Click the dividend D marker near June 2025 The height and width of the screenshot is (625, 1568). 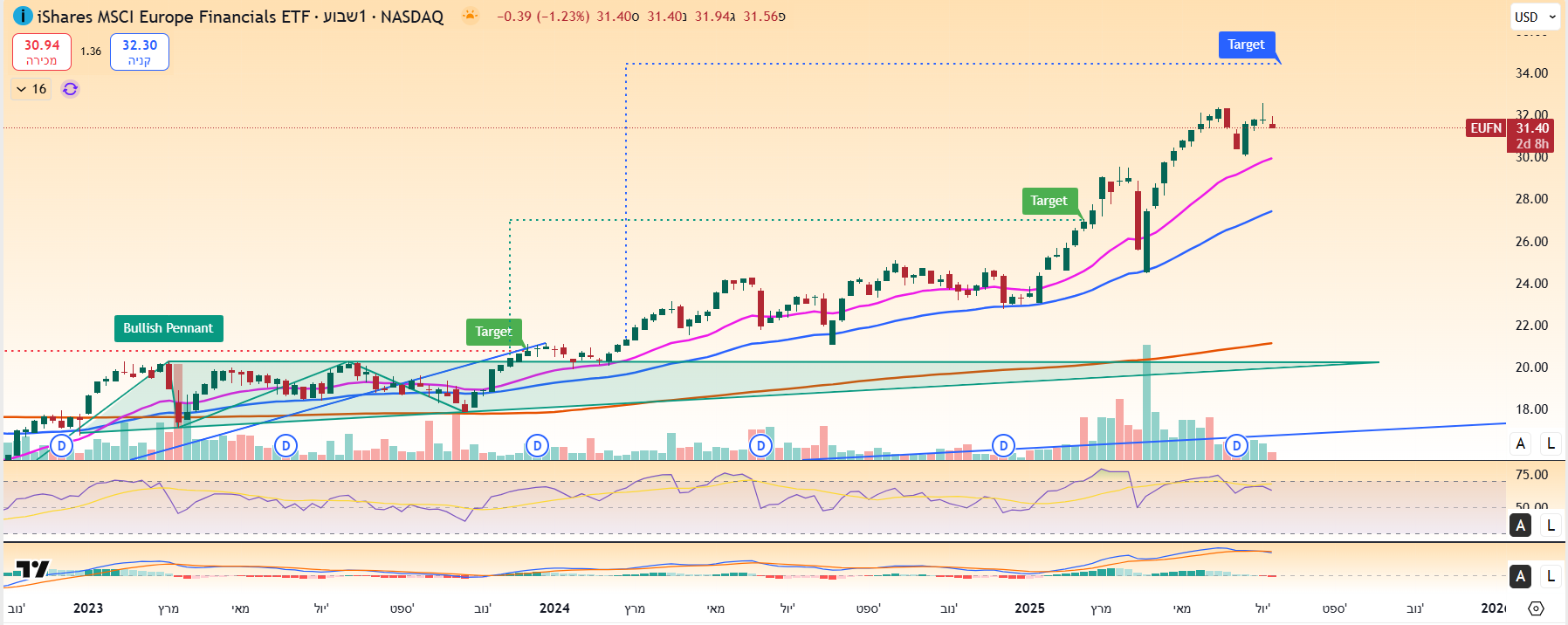coord(1236,446)
